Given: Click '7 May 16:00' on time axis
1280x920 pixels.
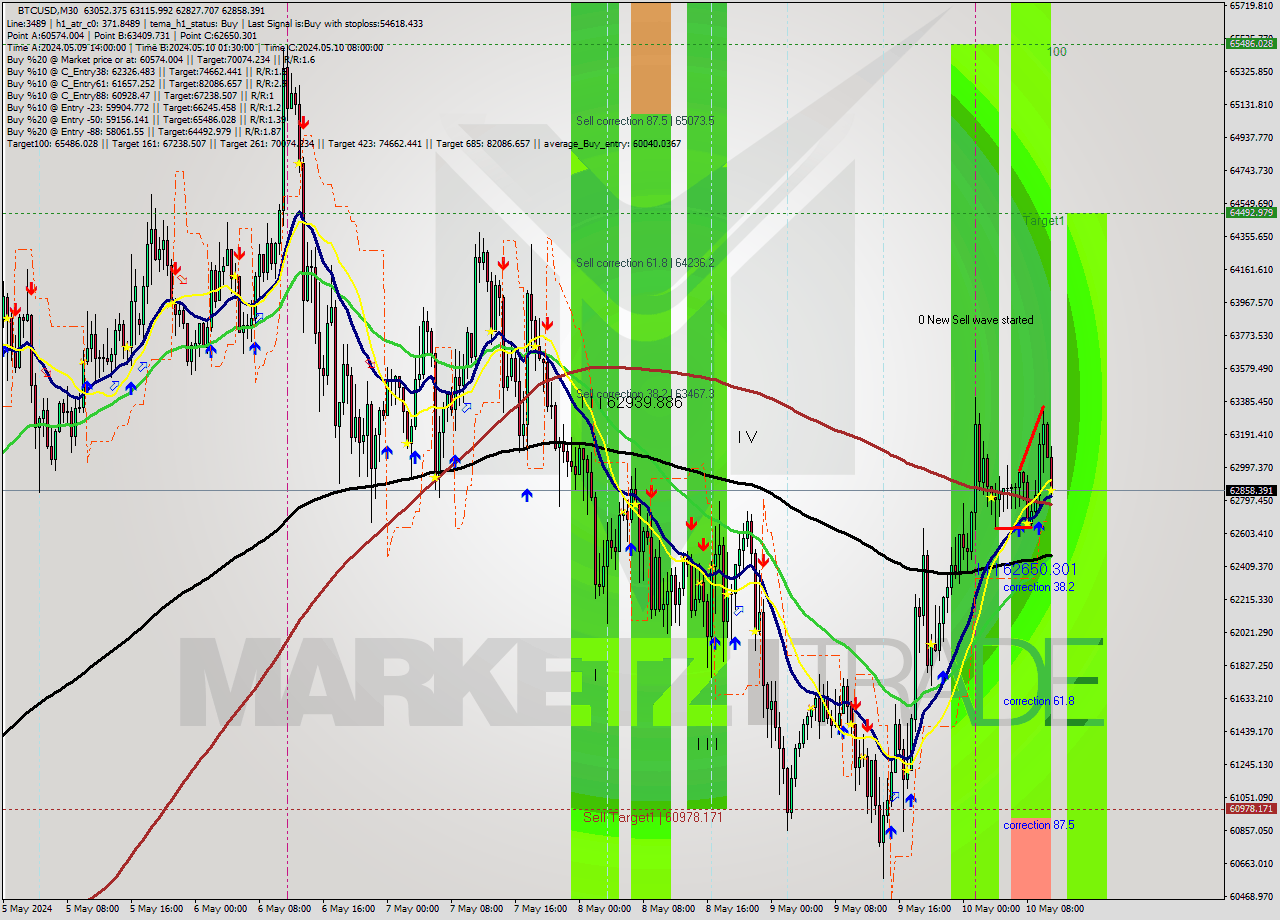Looking at the screenshot, I should pos(542,909).
